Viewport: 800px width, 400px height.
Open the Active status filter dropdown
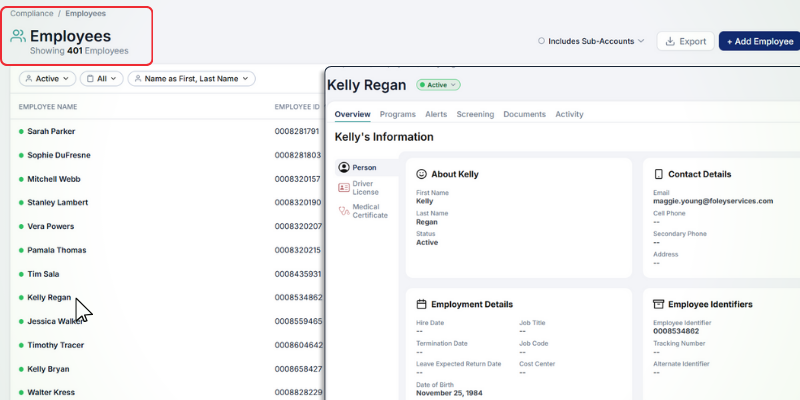pos(47,79)
